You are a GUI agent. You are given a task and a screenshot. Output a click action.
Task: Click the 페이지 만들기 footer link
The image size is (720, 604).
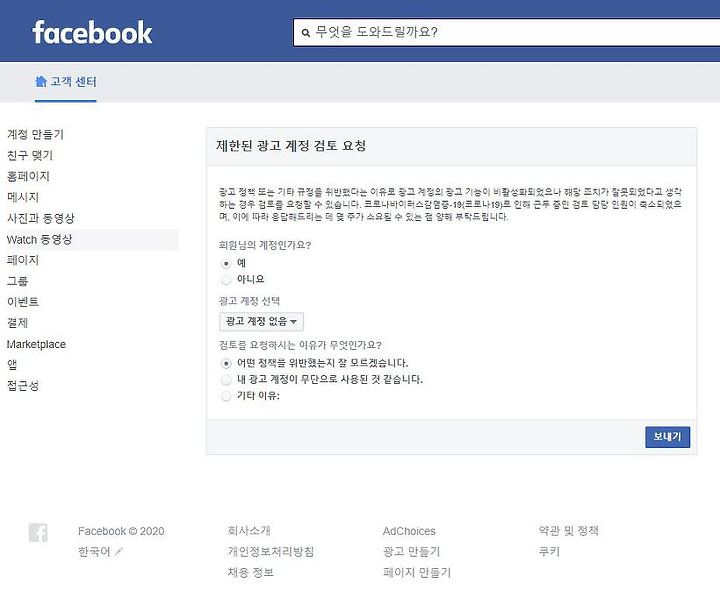(x=417, y=572)
